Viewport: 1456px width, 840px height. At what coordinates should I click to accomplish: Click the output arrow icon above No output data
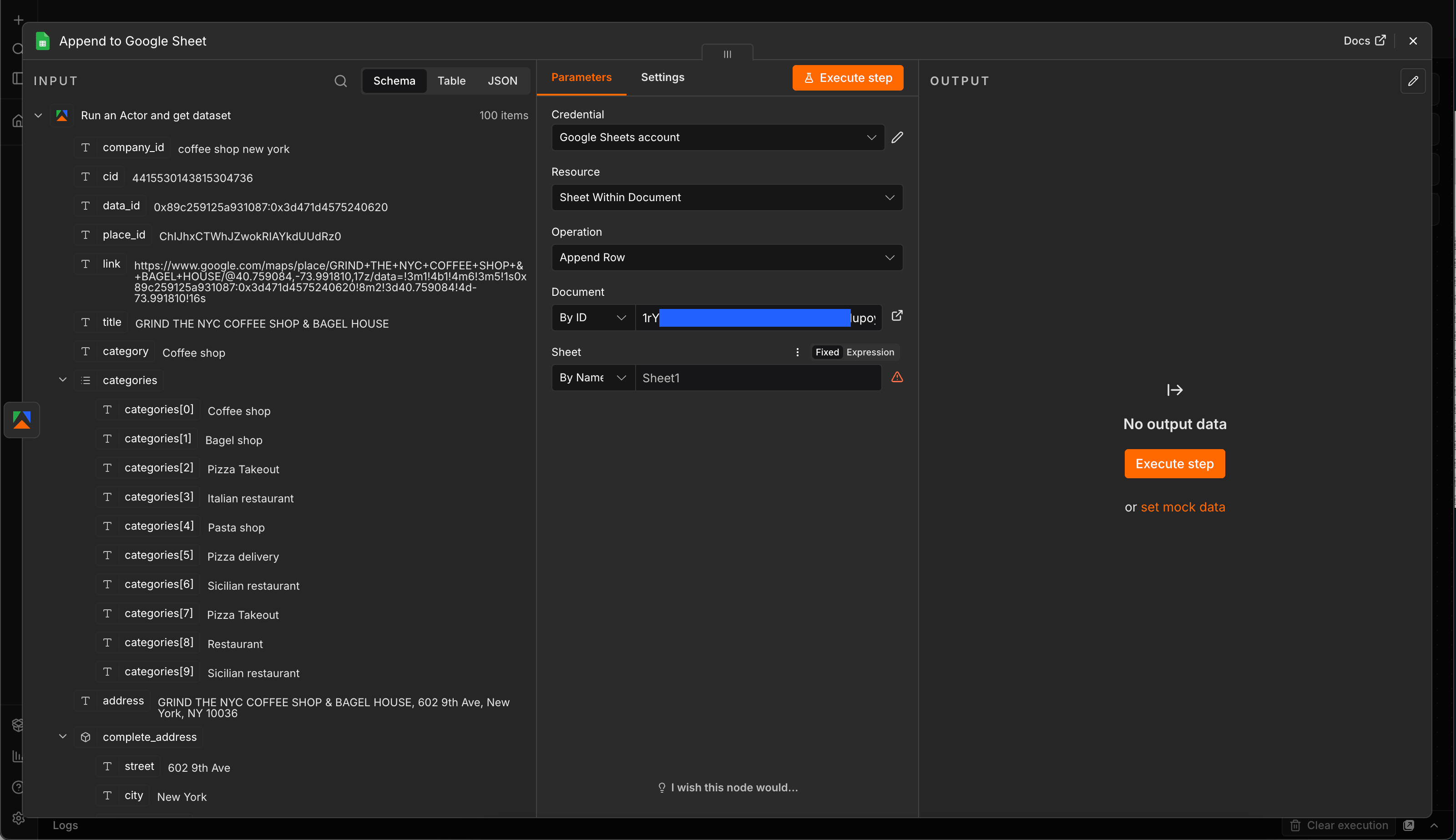[1174, 390]
